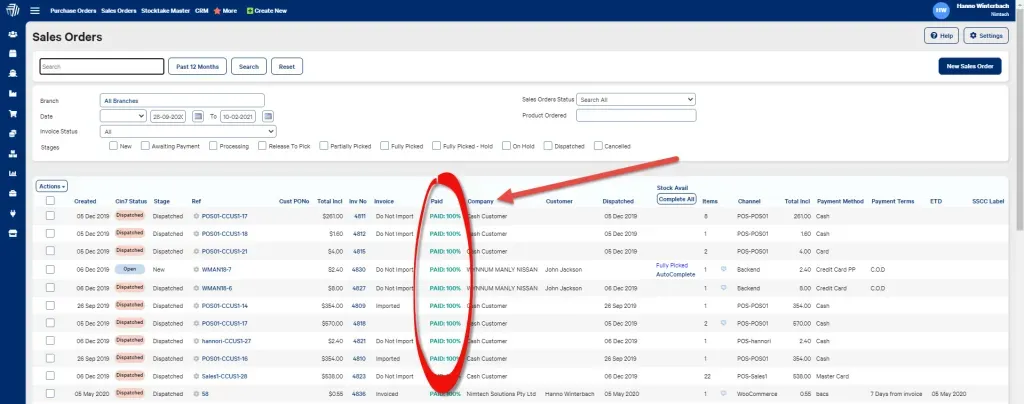This screenshot has height=404, width=1024.
Task: Click into the Product Ordered field
Action: (x=635, y=115)
